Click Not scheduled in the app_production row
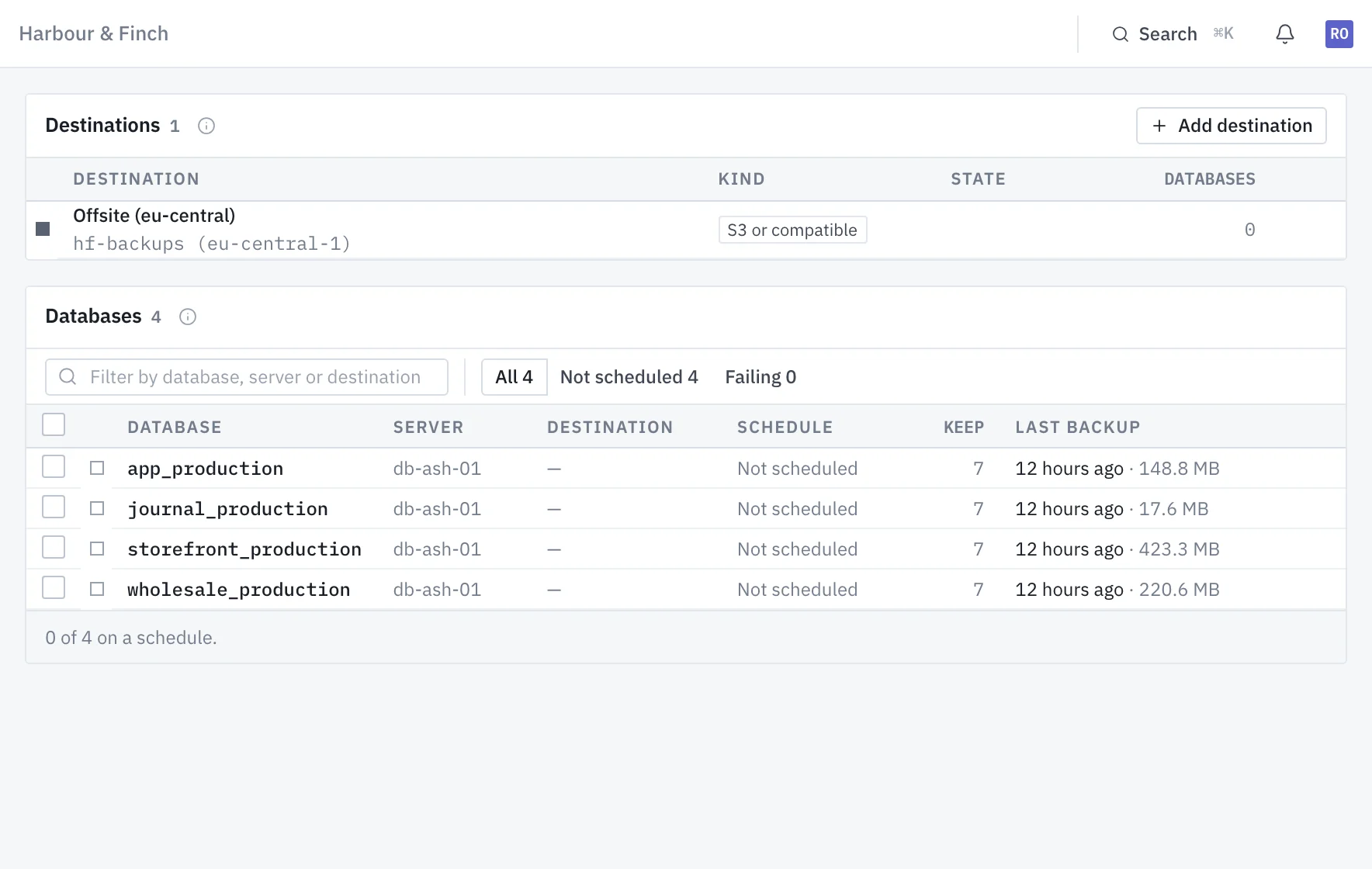This screenshot has width=1372, height=869. (x=797, y=469)
